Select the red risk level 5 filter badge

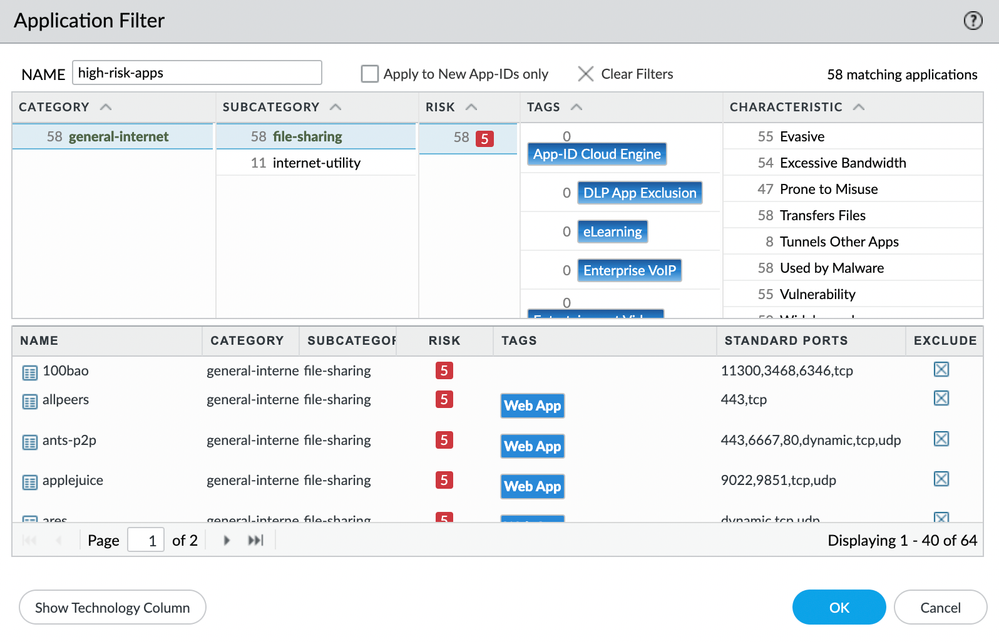pyautogui.click(x=485, y=138)
